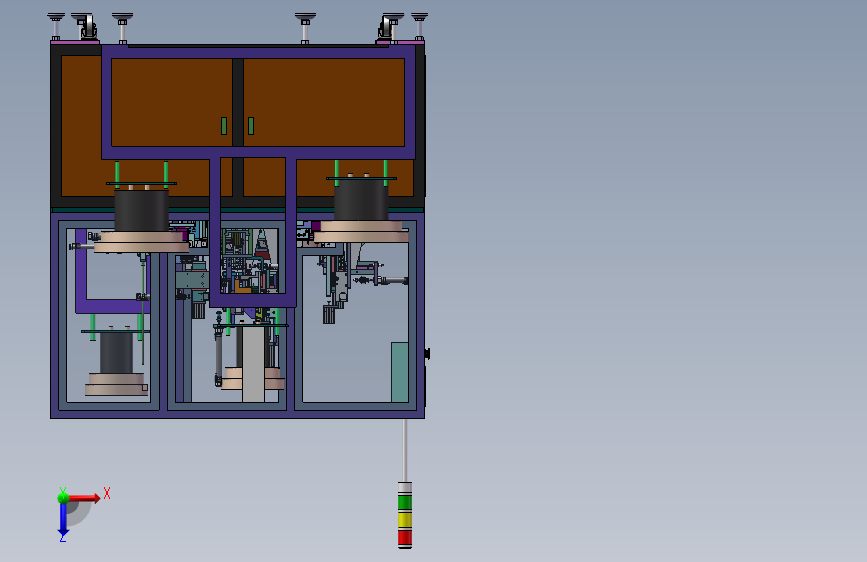Select the far-right leveling foot
Image resolution: width=867 pixels, height=562 pixels.
[420, 25]
